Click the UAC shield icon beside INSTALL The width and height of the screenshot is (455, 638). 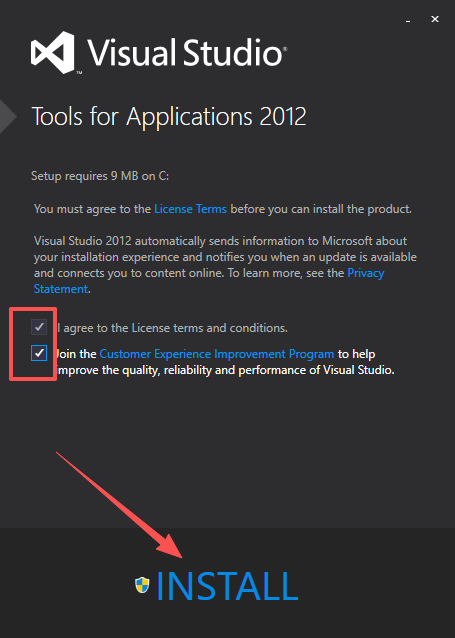(x=142, y=585)
